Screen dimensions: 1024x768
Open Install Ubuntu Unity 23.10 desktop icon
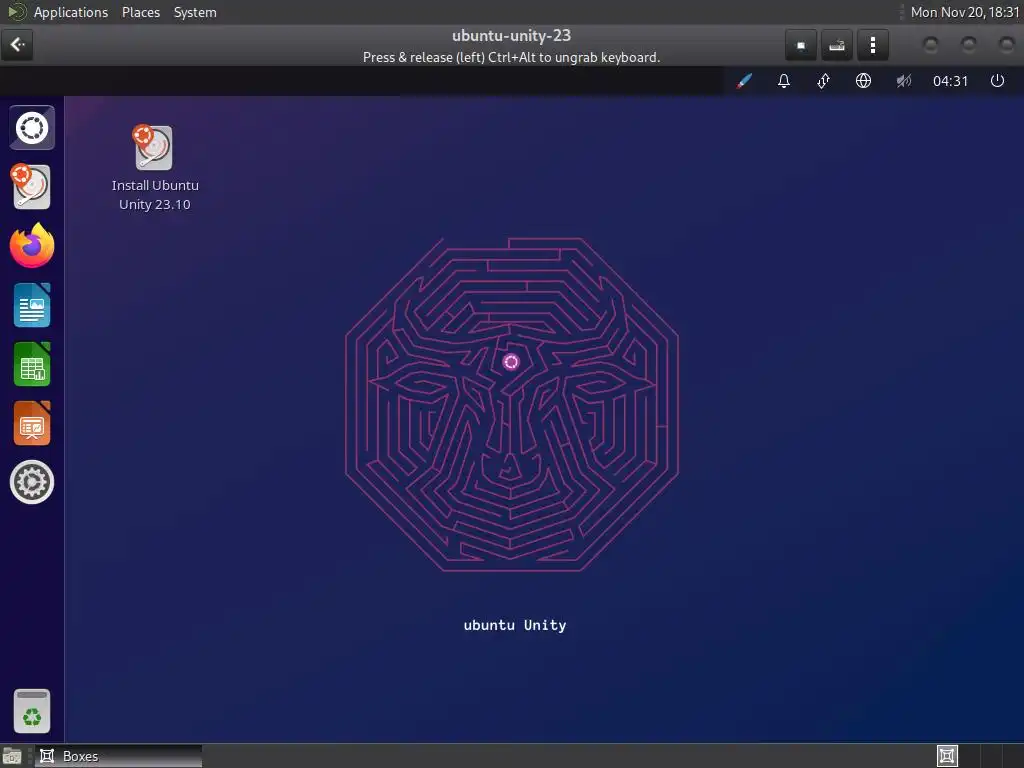[155, 168]
